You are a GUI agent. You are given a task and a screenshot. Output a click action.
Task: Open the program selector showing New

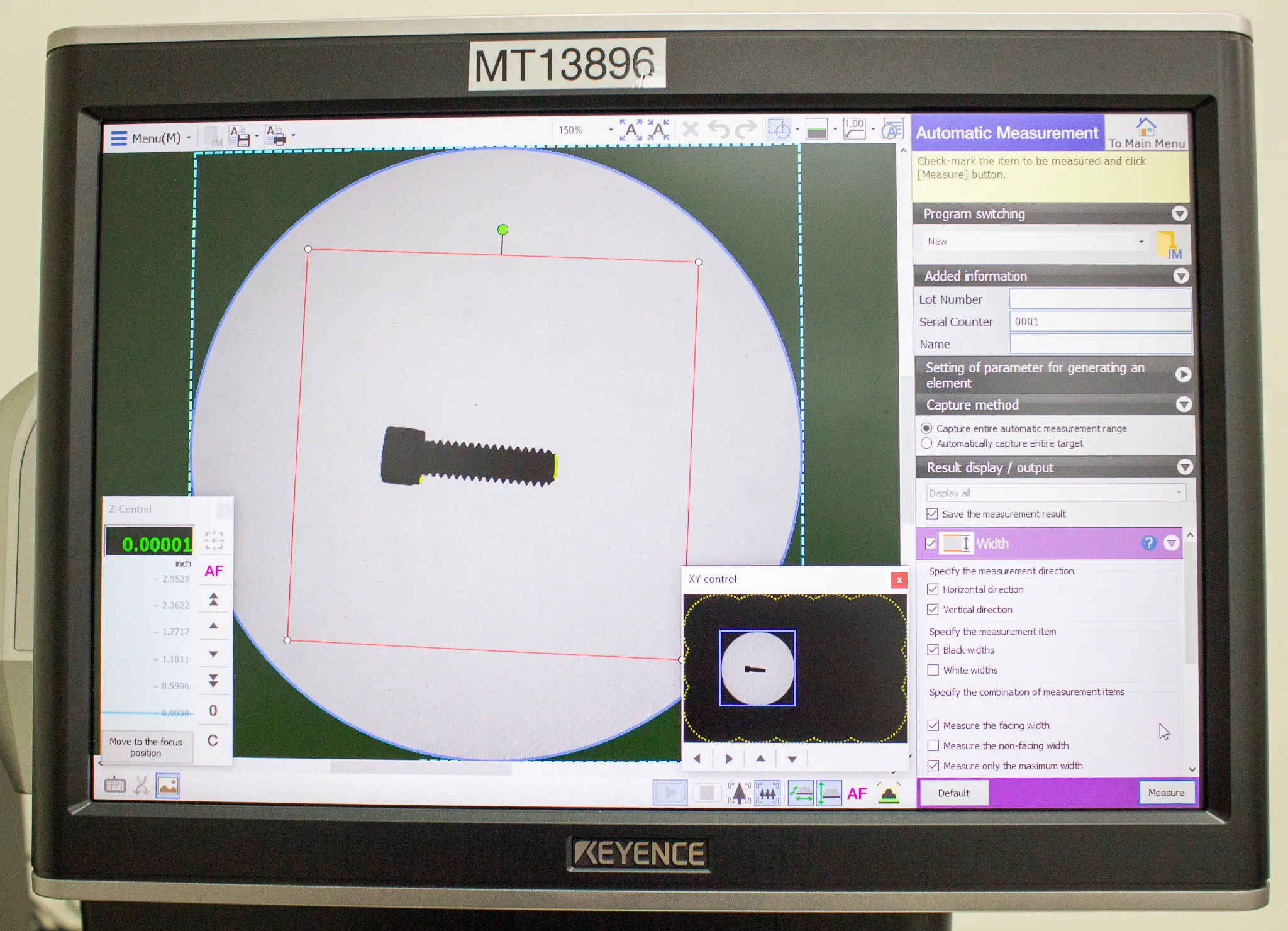tap(1035, 242)
